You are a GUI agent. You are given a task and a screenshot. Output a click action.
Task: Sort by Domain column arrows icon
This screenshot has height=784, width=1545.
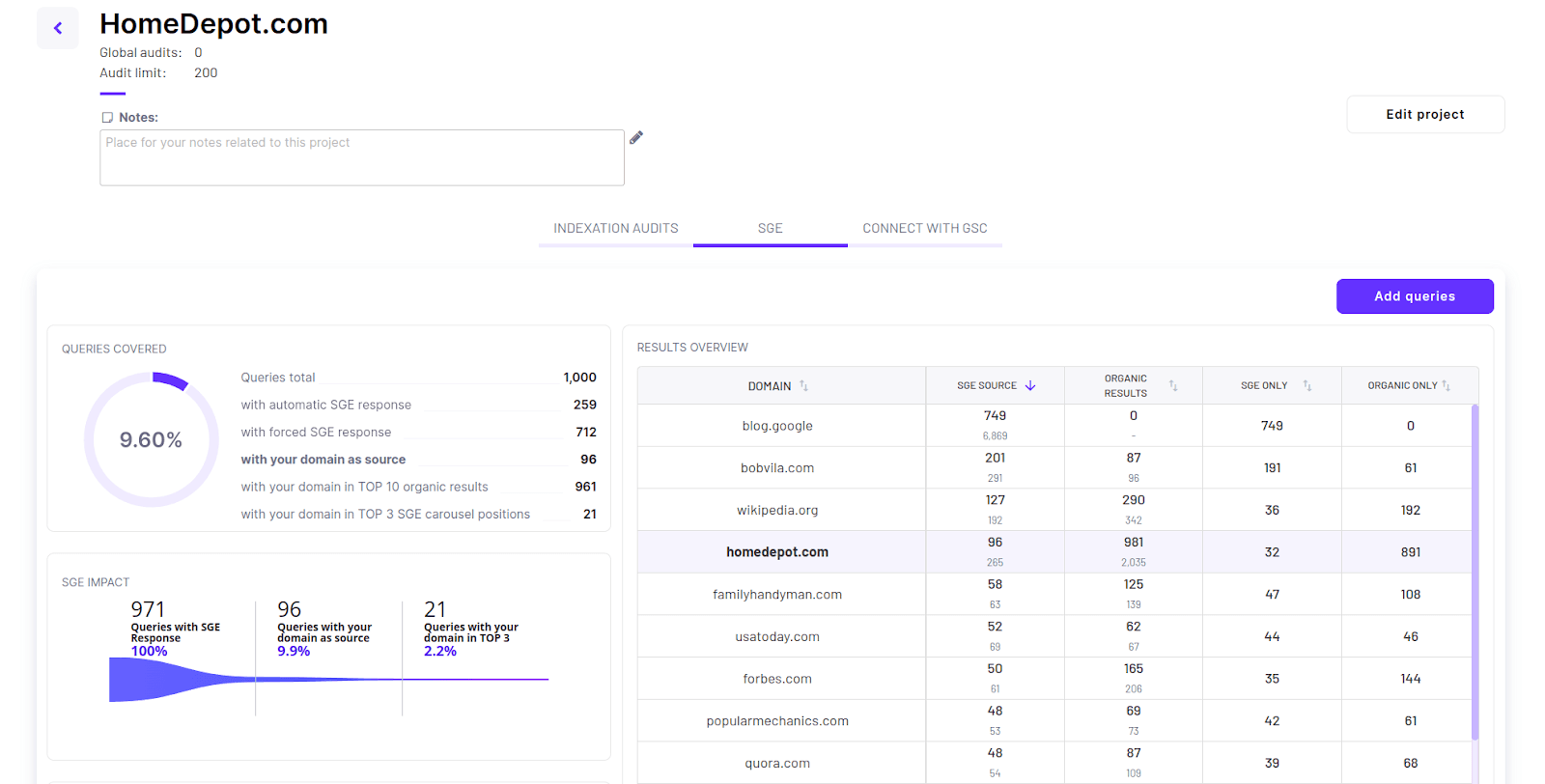803,386
